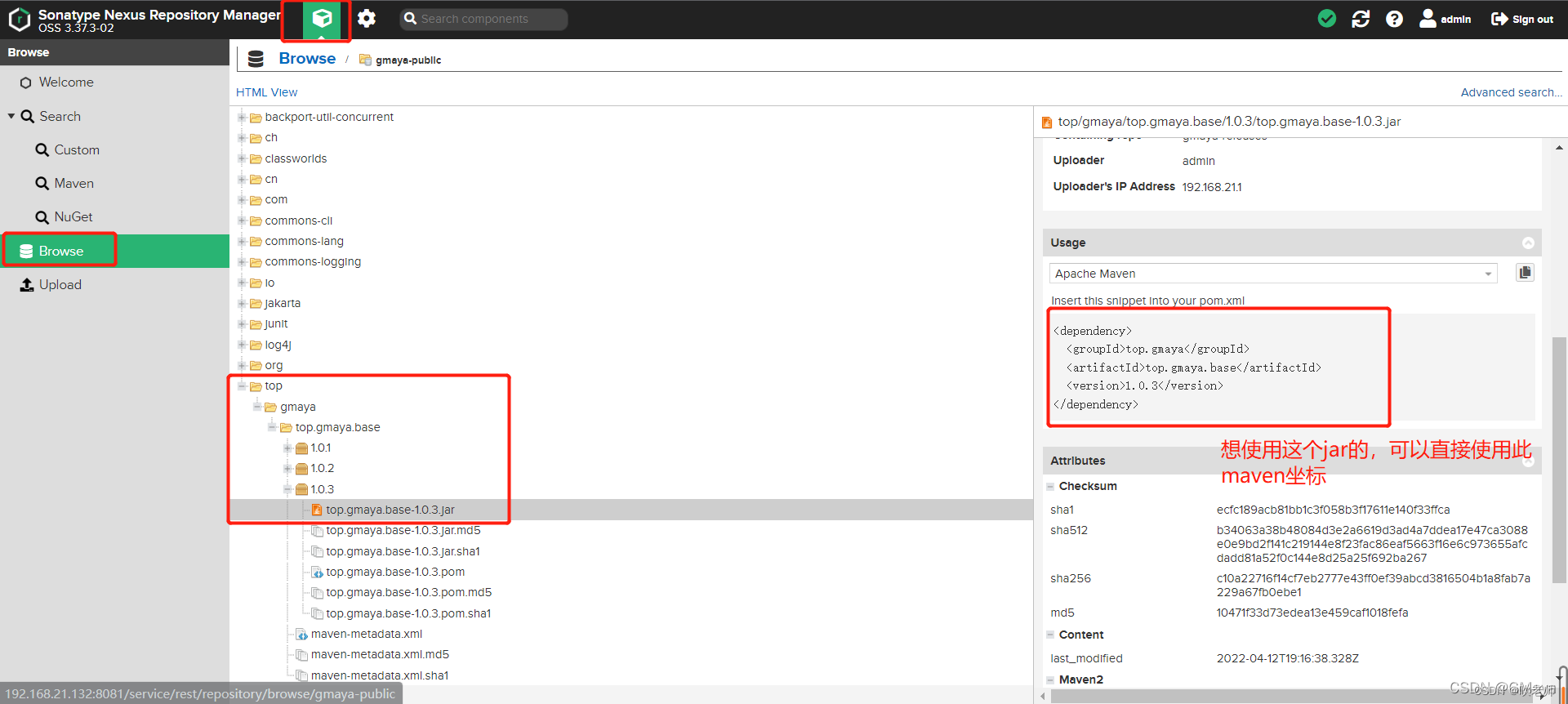1568x704 pixels.
Task: Select the cn folder icon
Action: [x=256, y=179]
